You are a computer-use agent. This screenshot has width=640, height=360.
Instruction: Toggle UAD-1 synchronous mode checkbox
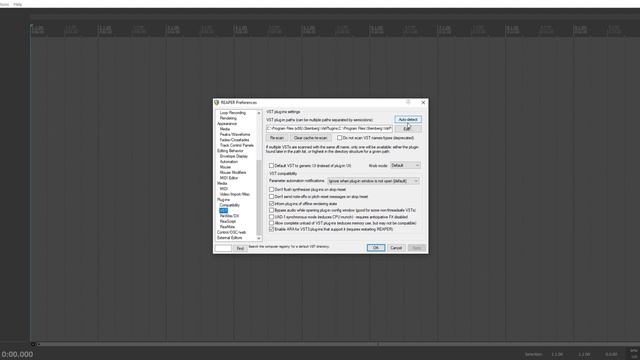pyautogui.click(x=271, y=217)
